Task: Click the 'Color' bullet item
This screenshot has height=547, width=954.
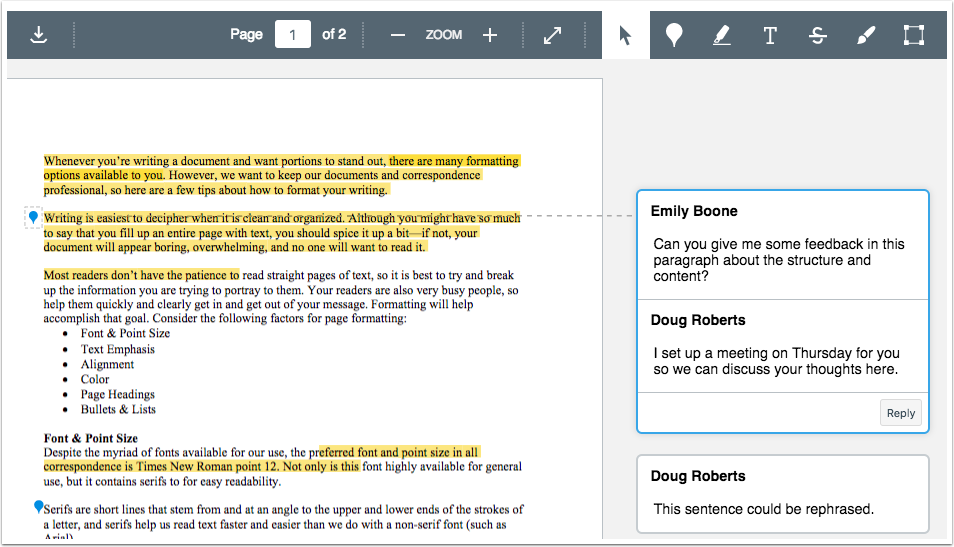Action: (x=95, y=379)
